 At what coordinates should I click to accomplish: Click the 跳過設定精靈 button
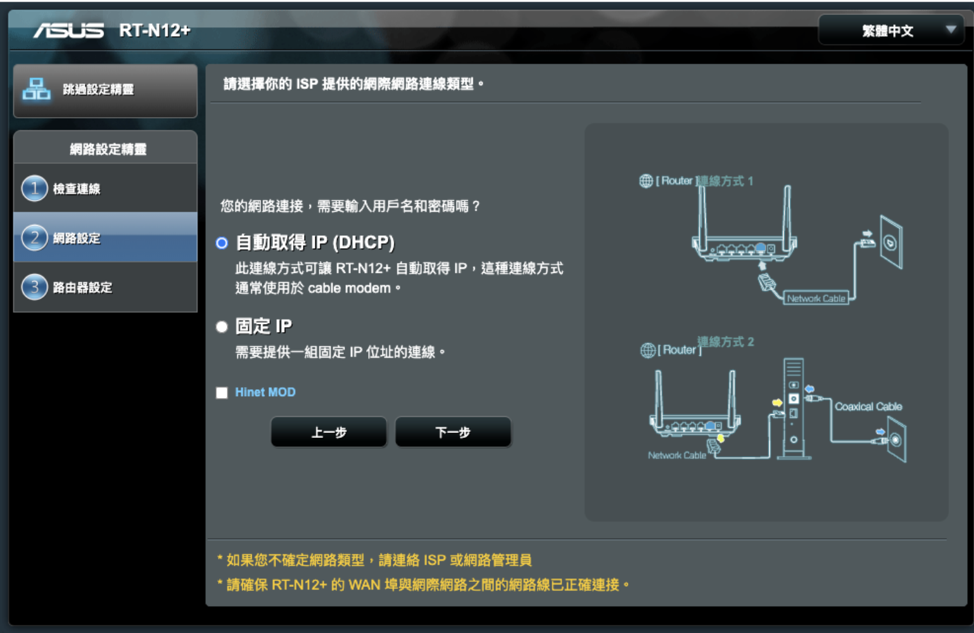[x=106, y=90]
